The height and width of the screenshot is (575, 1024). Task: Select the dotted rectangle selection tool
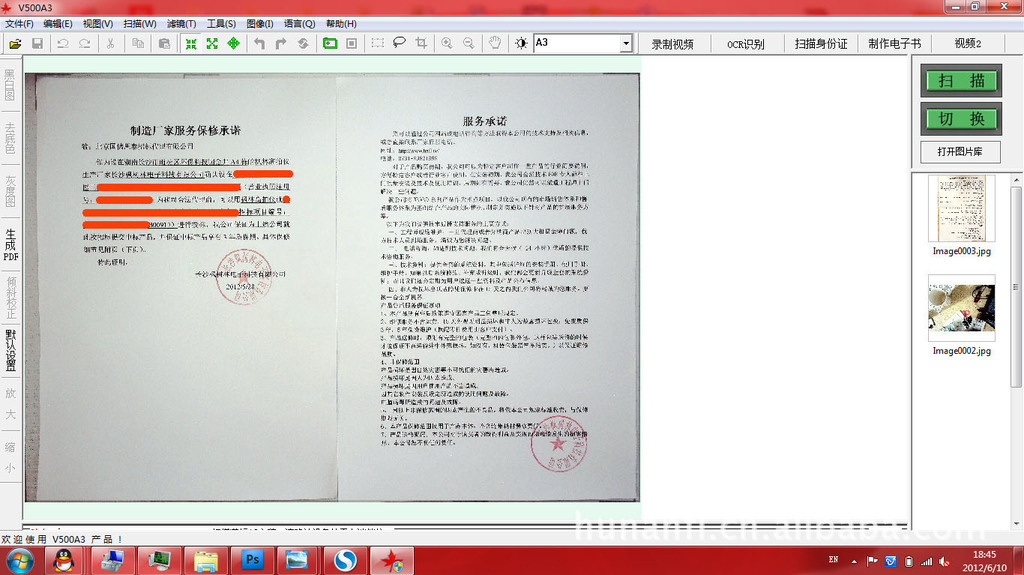(x=377, y=44)
